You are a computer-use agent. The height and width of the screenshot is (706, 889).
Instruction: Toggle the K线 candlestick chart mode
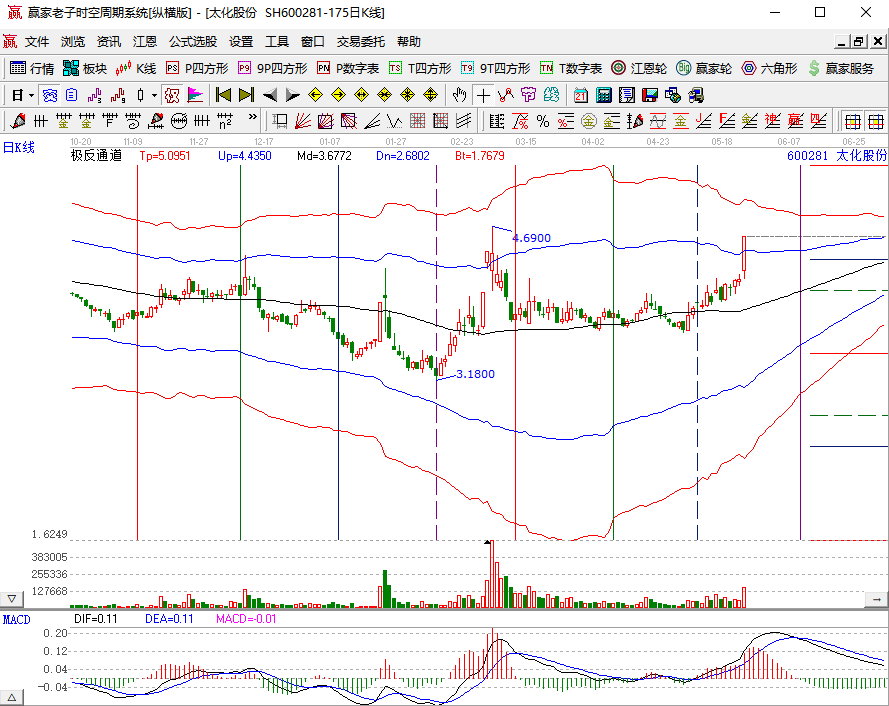(x=136, y=68)
